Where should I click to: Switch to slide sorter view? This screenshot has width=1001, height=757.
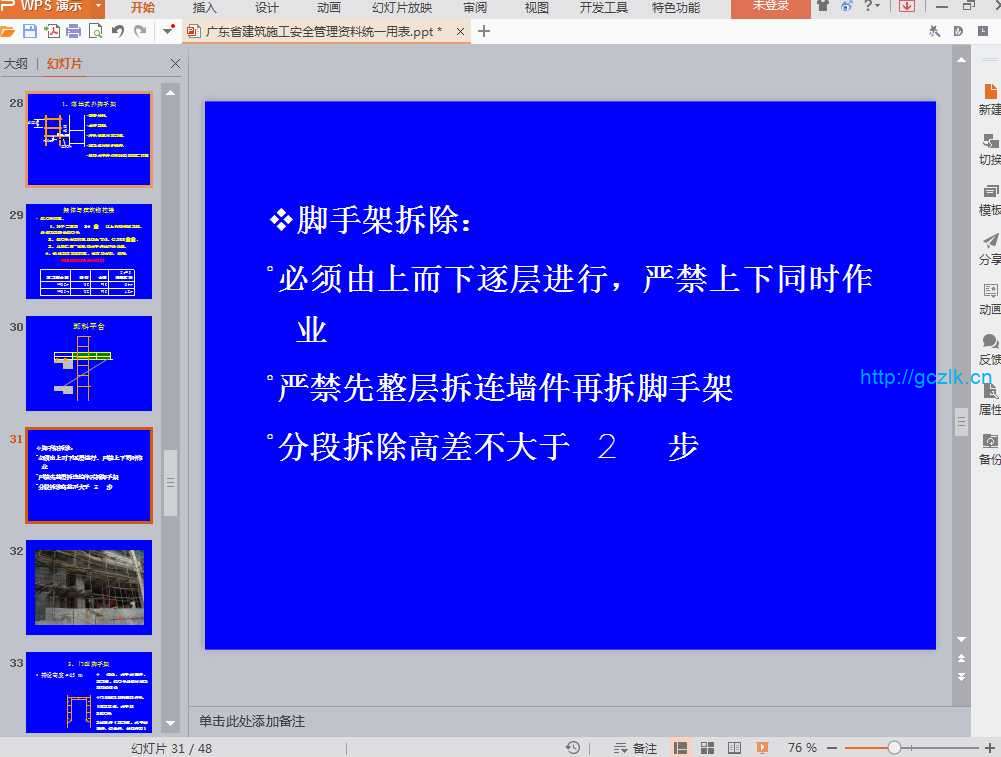[707, 748]
